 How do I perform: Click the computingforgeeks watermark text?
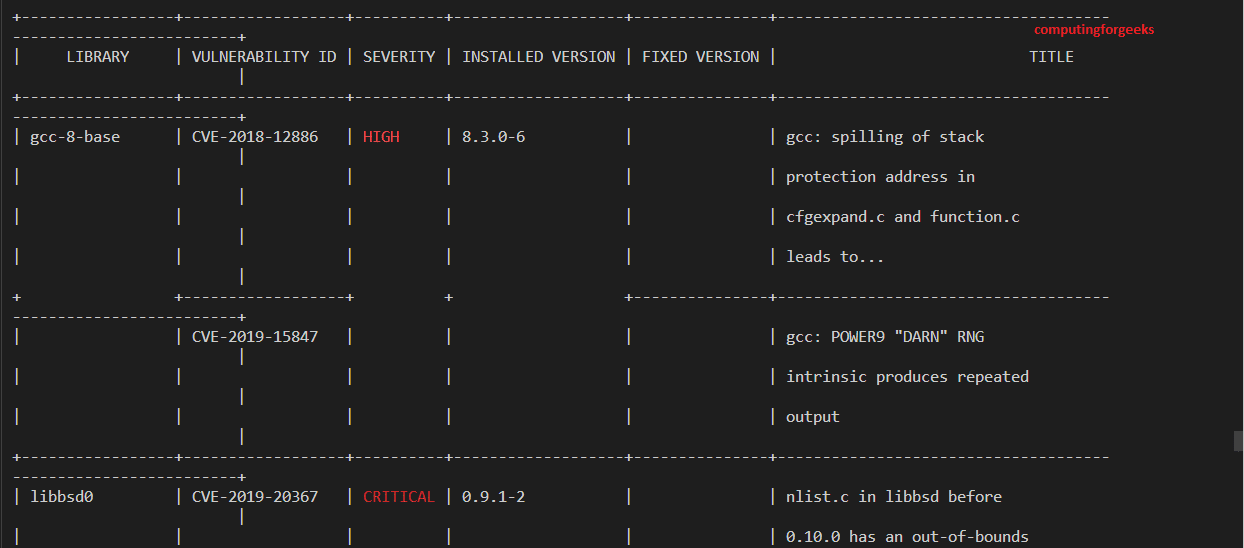1094,30
